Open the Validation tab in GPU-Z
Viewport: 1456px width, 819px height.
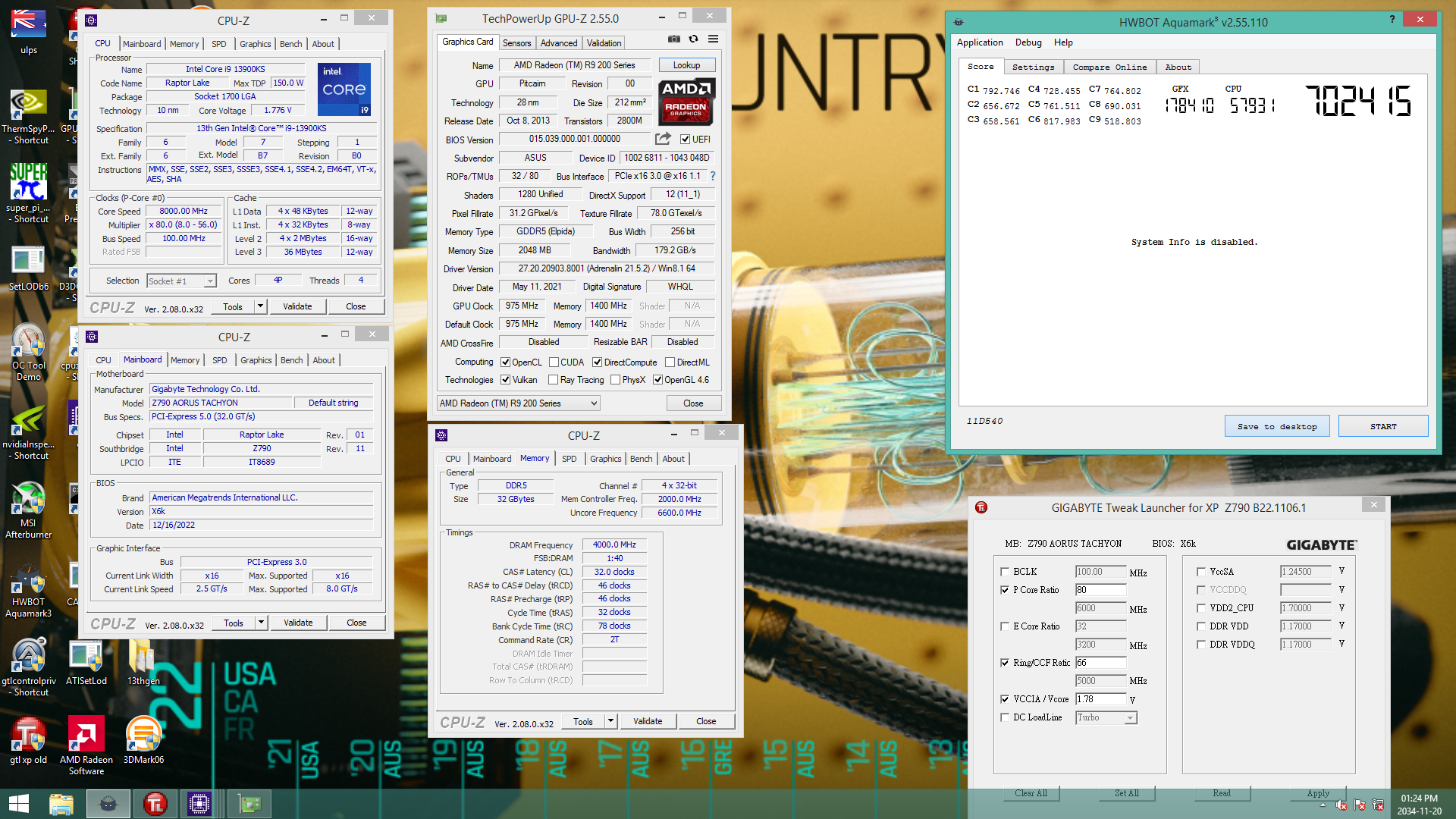pos(604,43)
